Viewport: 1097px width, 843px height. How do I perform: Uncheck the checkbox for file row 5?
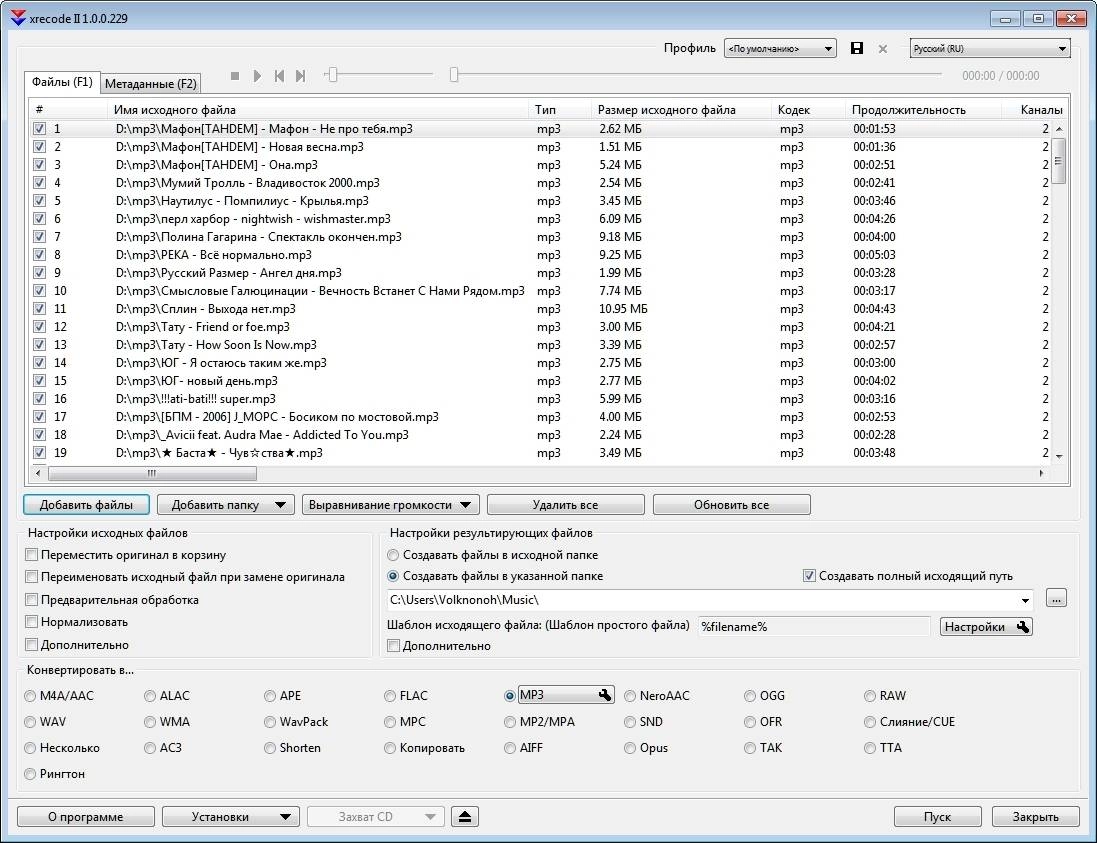(39, 201)
